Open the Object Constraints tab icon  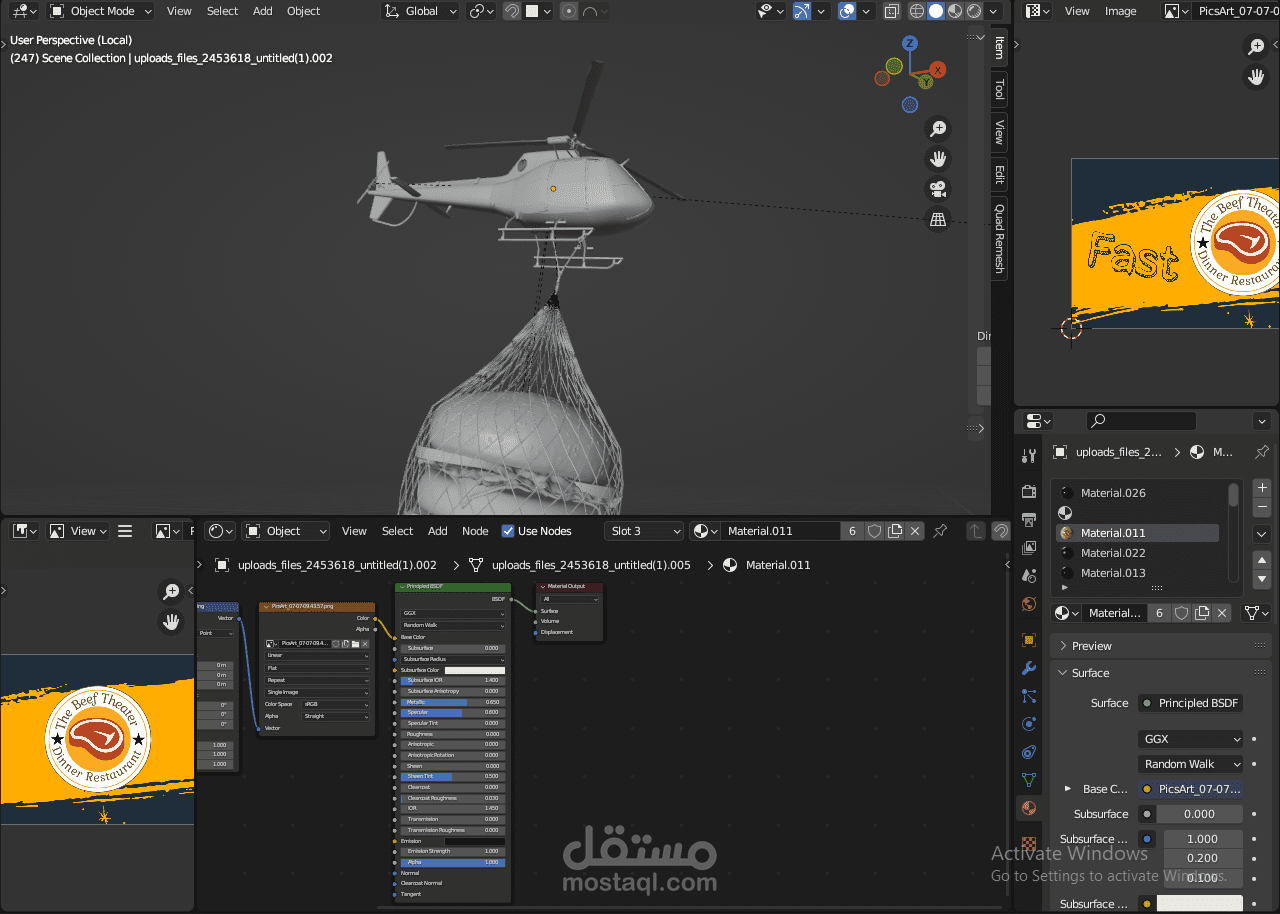click(1029, 752)
